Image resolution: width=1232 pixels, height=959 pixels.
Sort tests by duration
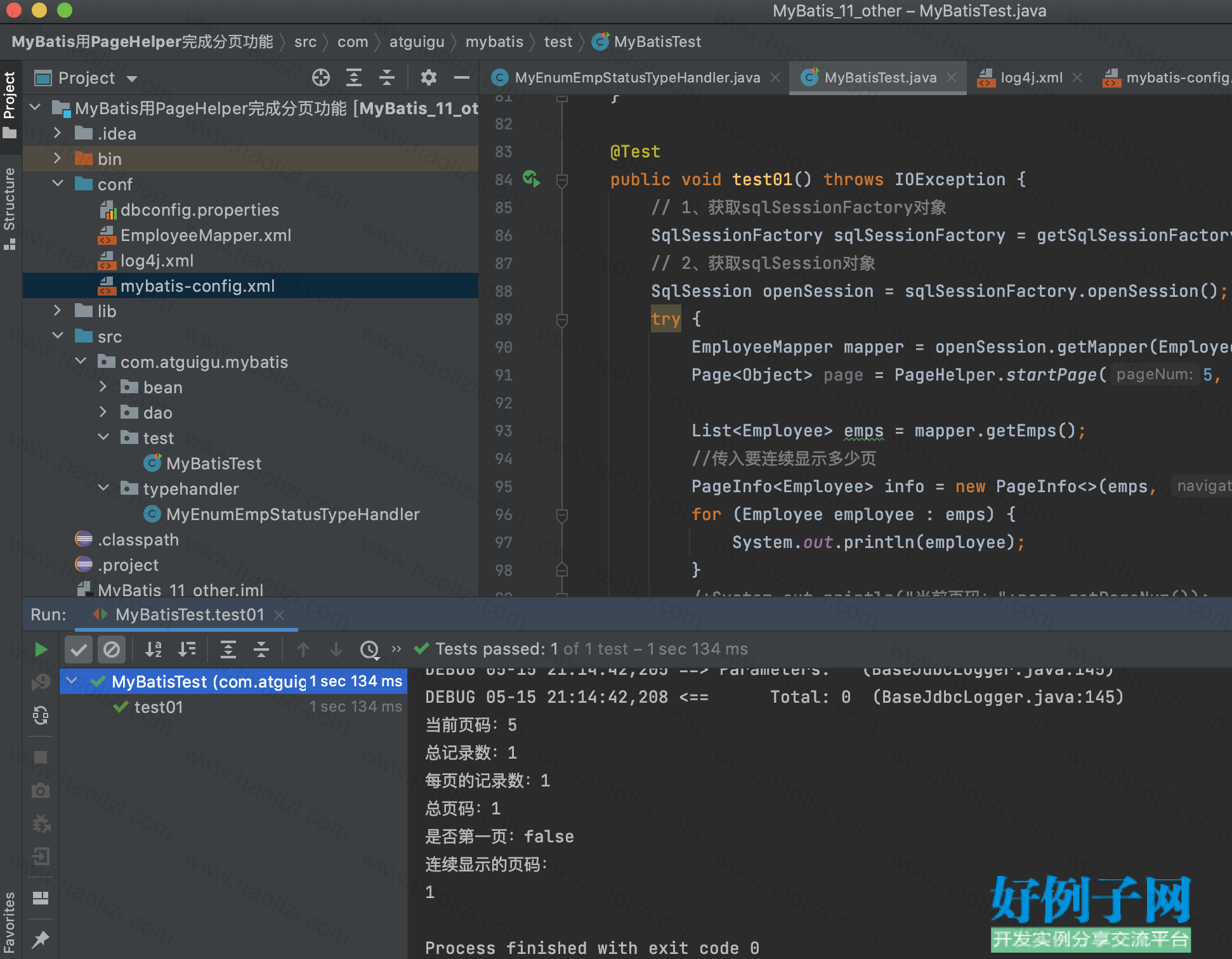[x=187, y=649]
